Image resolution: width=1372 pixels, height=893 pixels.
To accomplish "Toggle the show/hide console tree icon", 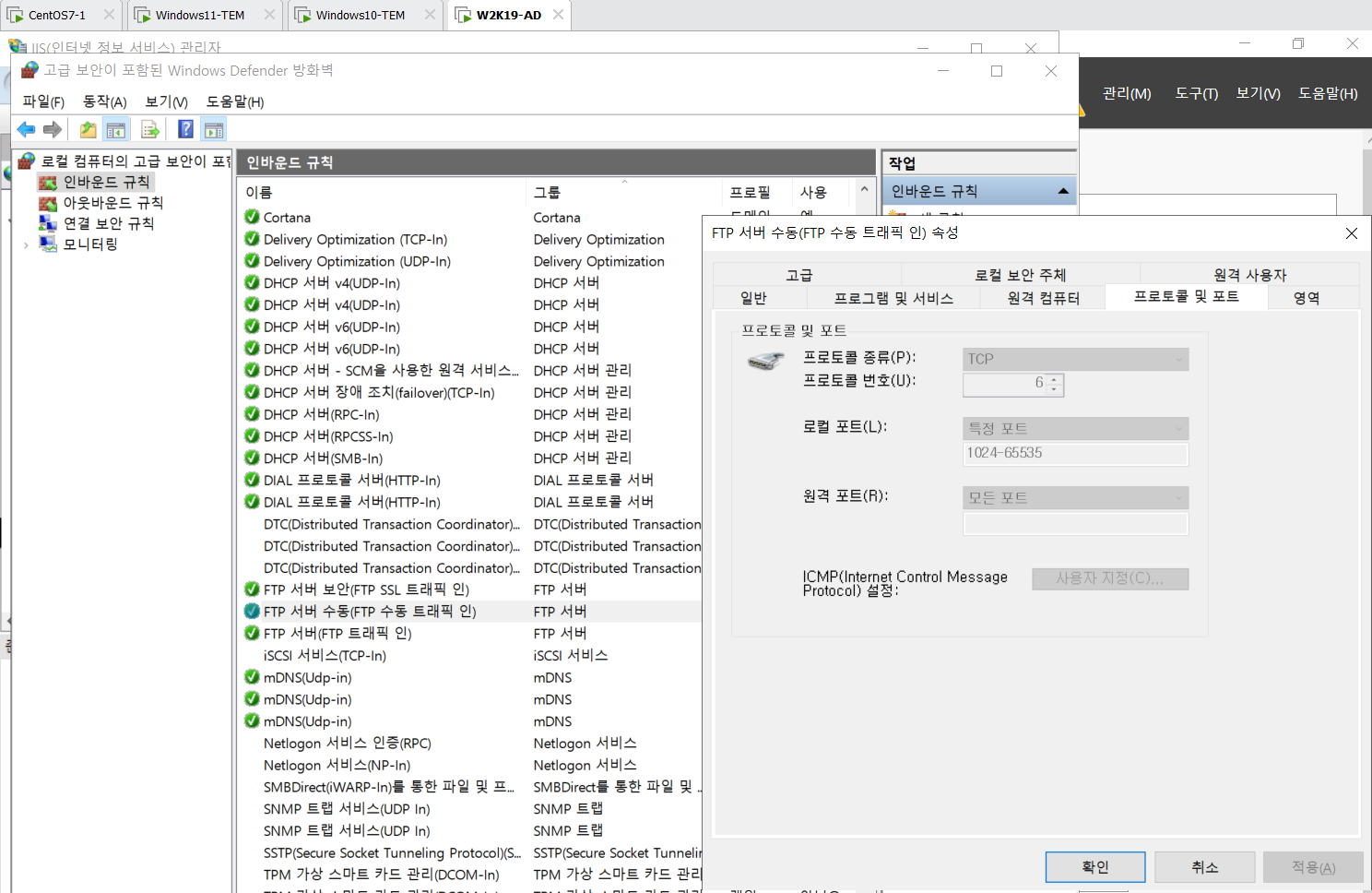I will click(x=116, y=130).
